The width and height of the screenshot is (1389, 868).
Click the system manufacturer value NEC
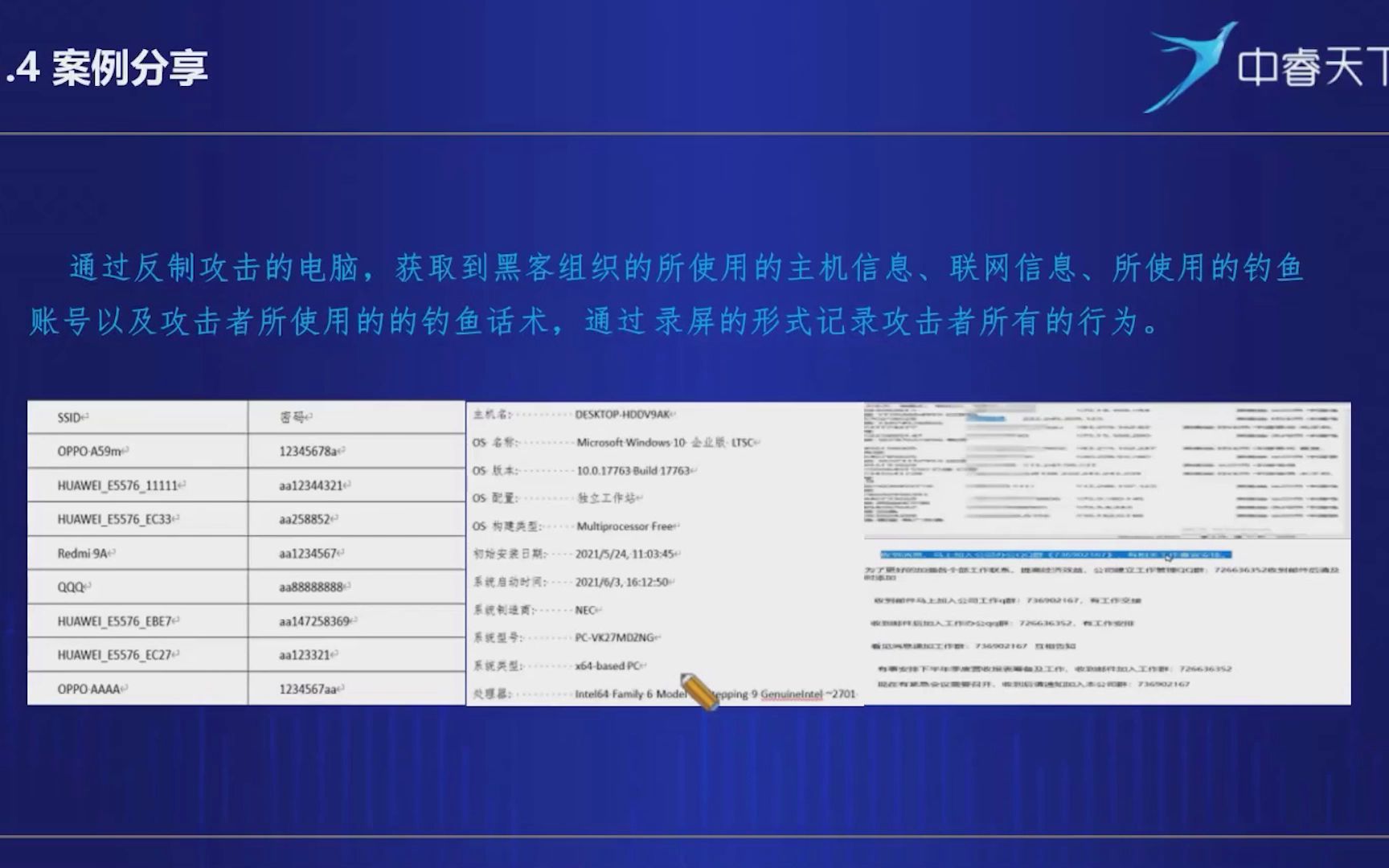pyautogui.click(x=586, y=610)
